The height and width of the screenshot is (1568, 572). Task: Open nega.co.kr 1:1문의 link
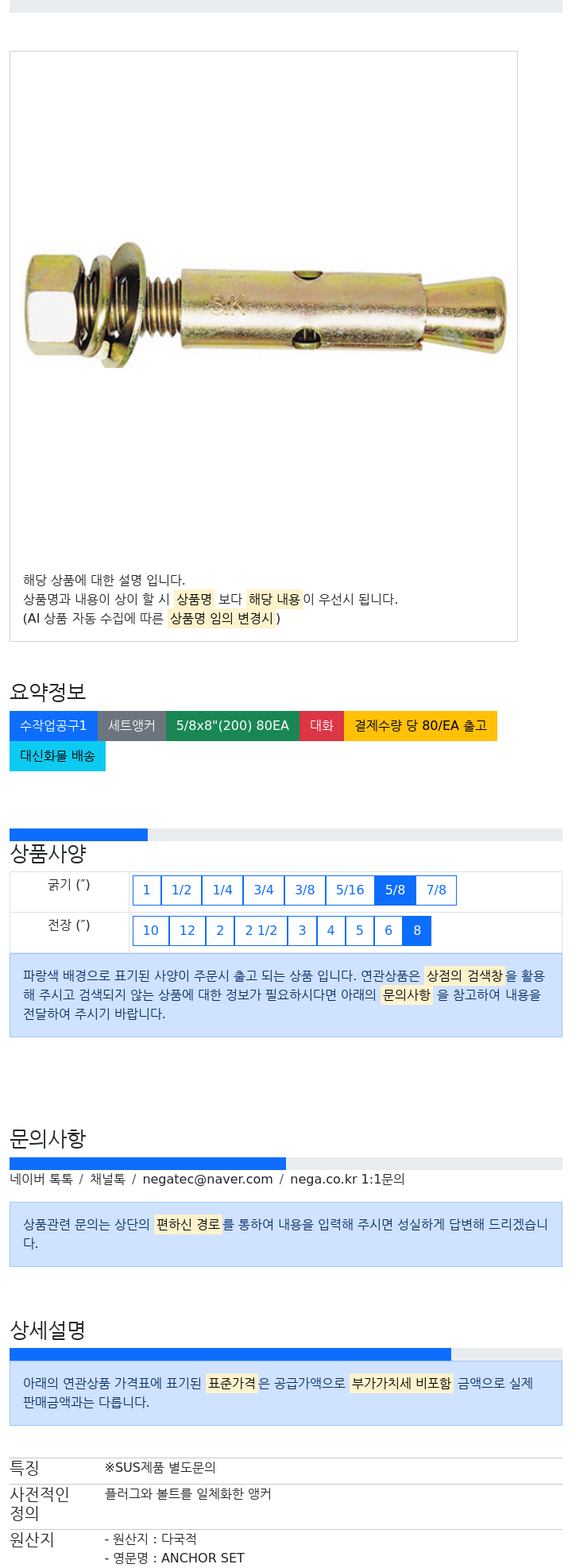tap(347, 1180)
